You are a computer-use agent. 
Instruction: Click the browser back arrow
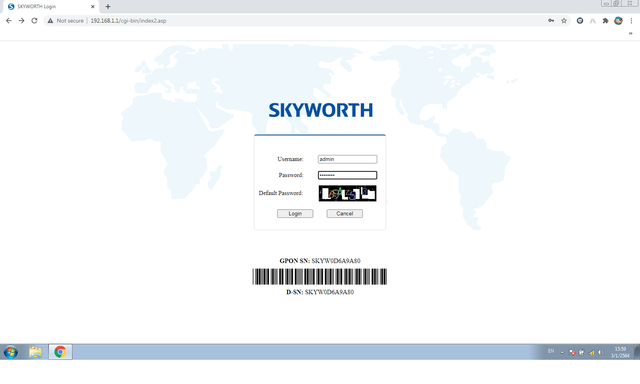tap(9, 20)
